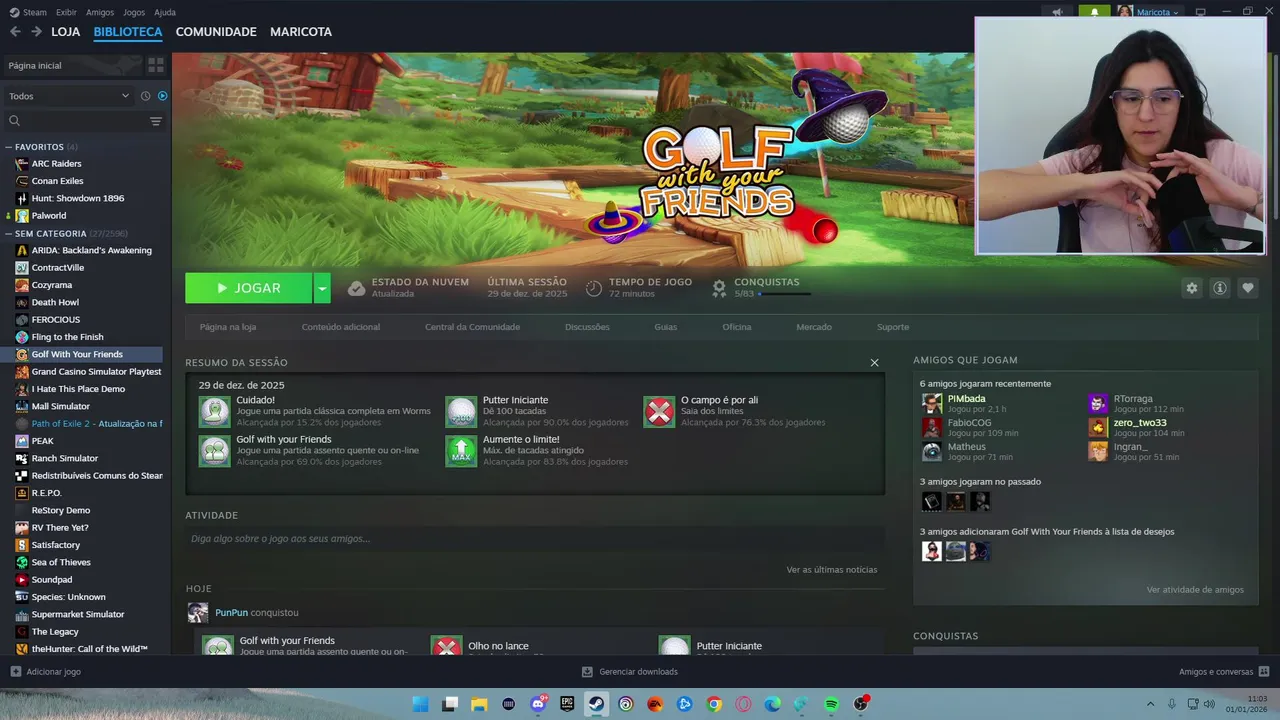Viewport: 1280px width, 720px height.
Task: Open advanced library filter options
Action: pyautogui.click(x=156, y=121)
